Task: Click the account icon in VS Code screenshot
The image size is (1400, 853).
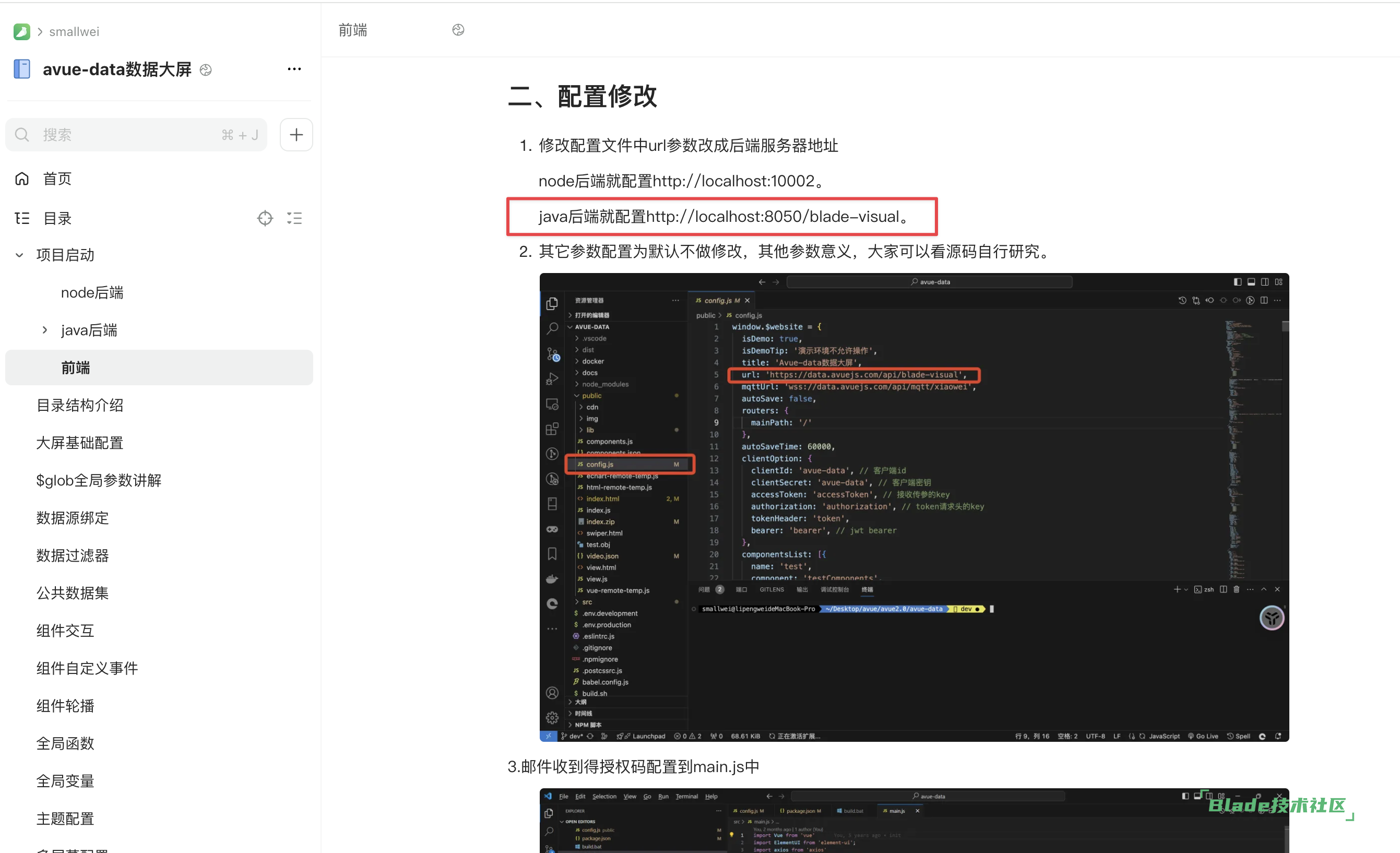Action: point(552,693)
